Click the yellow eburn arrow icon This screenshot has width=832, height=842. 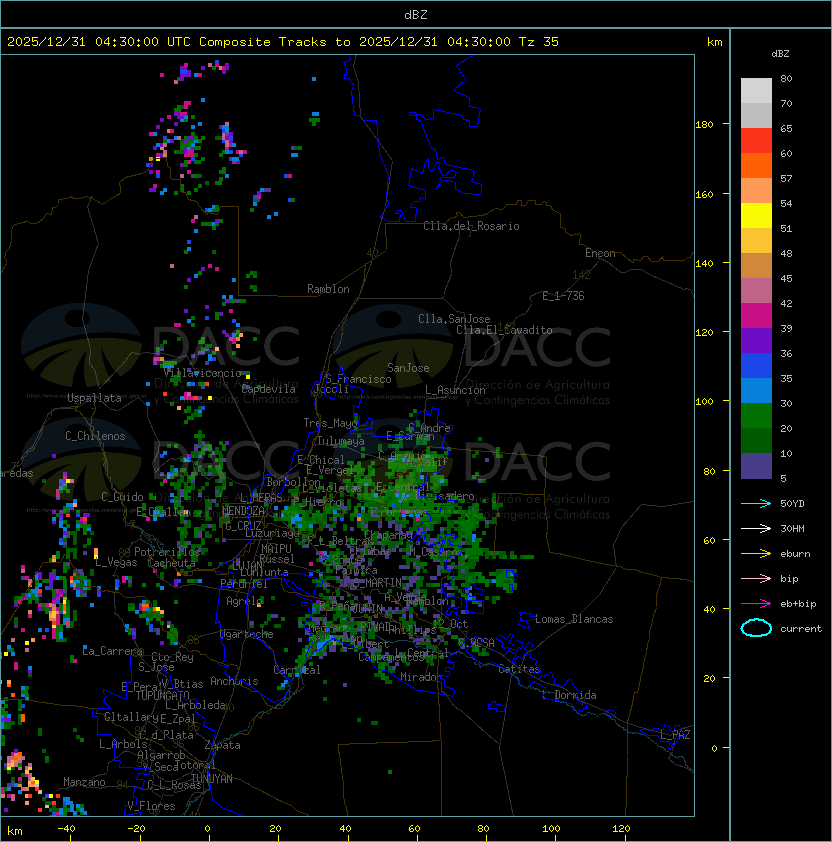(756, 554)
